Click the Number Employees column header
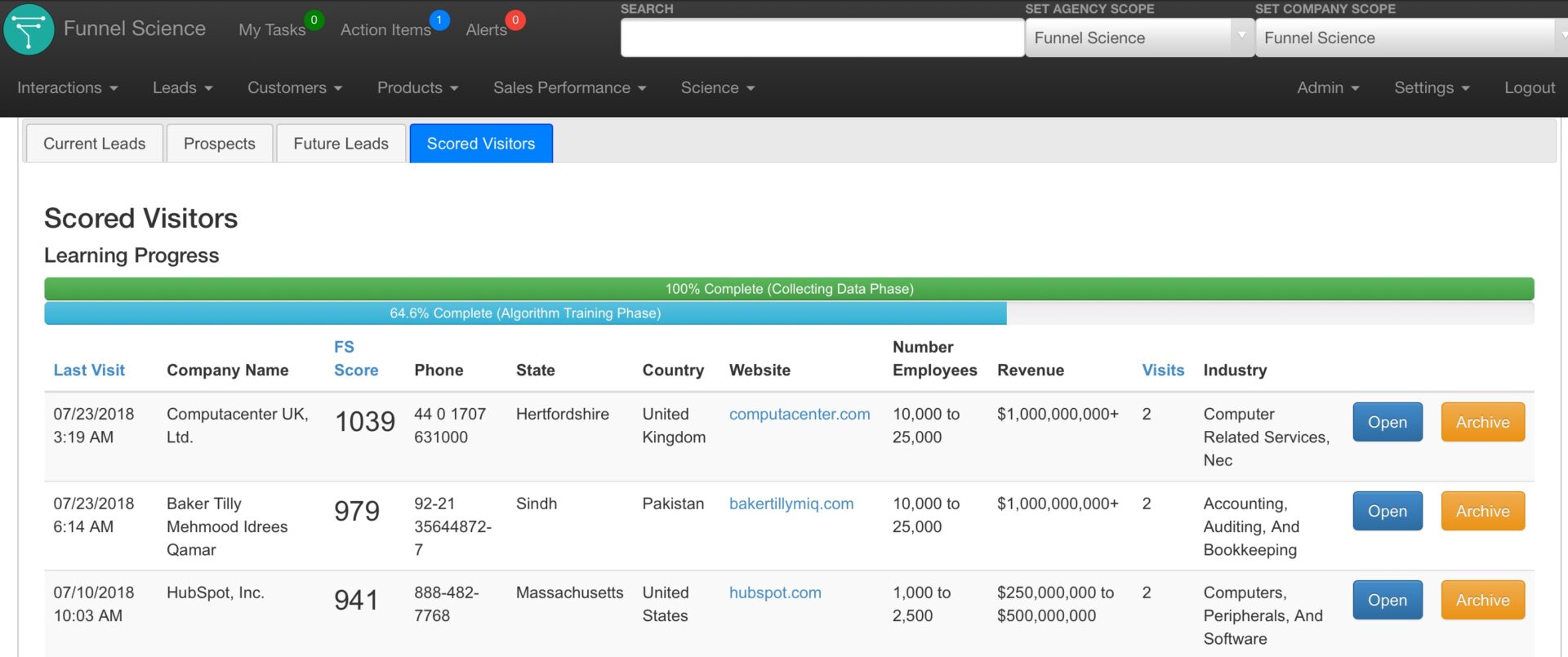Viewport: 1568px width, 657px height. (x=935, y=359)
